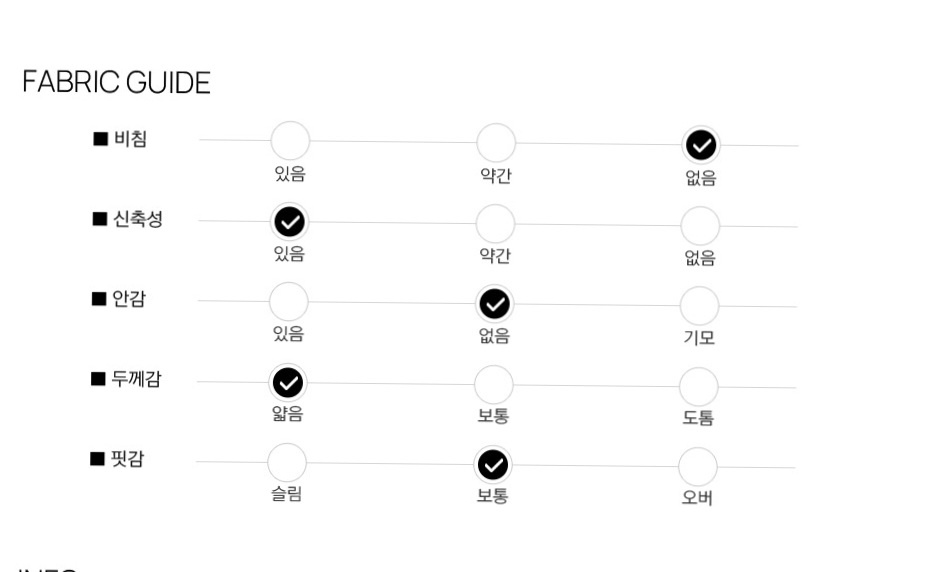Click checked 없음 circle in 비침 row
This screenshot has height=572, width=946.
(x=701, y=145)
